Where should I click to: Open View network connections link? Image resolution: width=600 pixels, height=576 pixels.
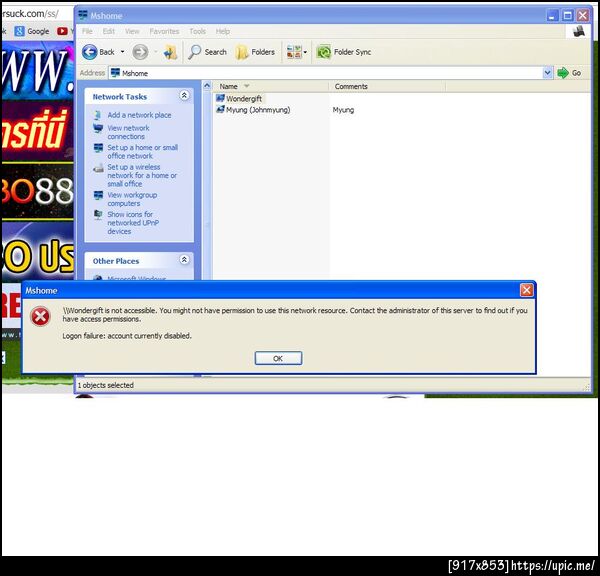[x=128, y=132]
